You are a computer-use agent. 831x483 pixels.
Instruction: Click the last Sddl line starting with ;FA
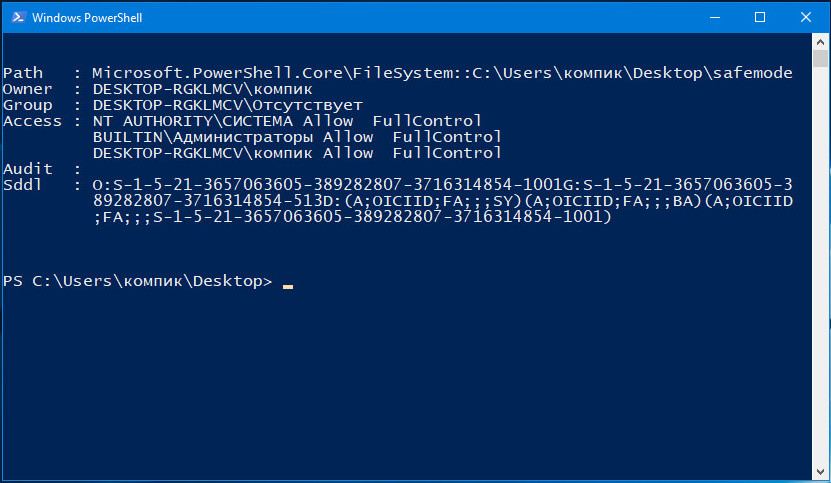tap(352, 217)
